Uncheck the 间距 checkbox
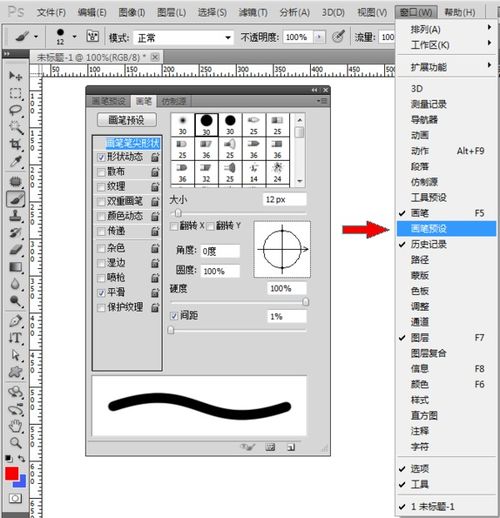 click(x=174, y=316)
